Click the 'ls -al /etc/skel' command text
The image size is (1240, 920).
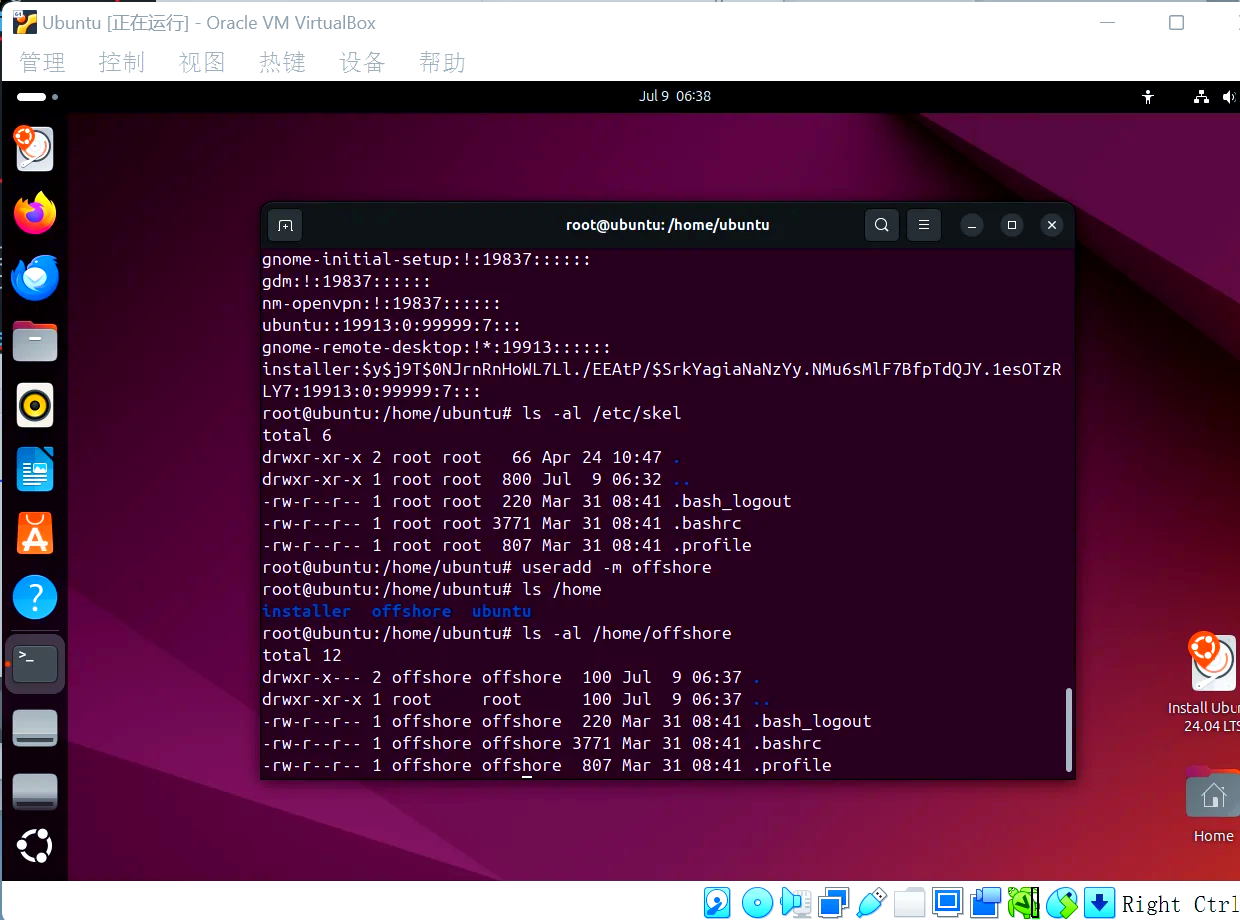601,413
